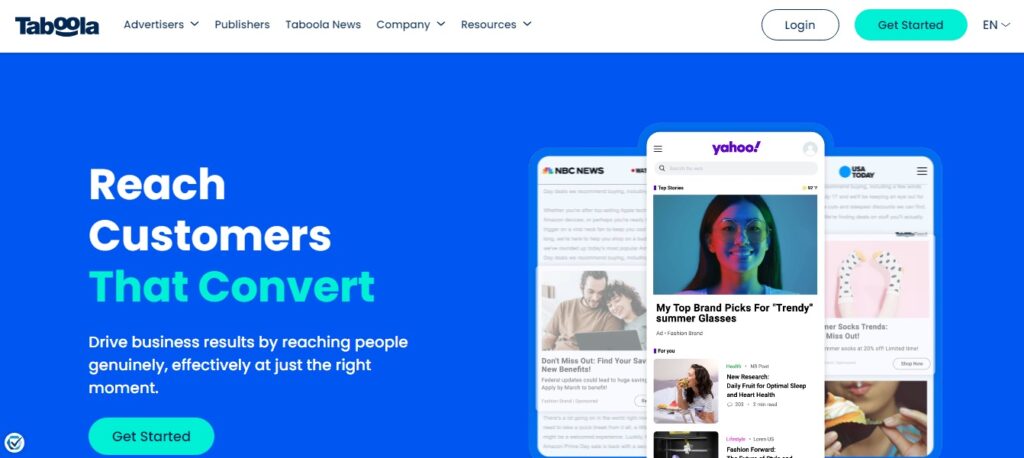Expand the Advertisers dropdown menu
This screenshot has width=1024, height=458.
point(161,24)
